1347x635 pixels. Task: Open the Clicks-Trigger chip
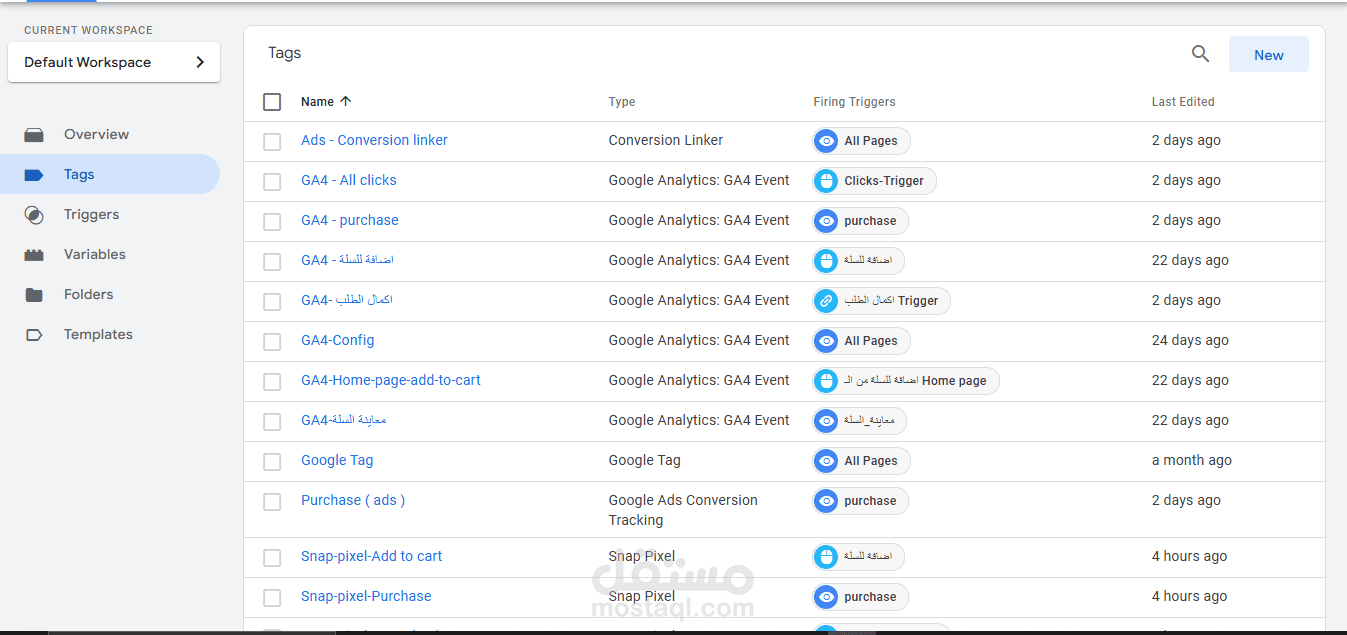(875, 181)
